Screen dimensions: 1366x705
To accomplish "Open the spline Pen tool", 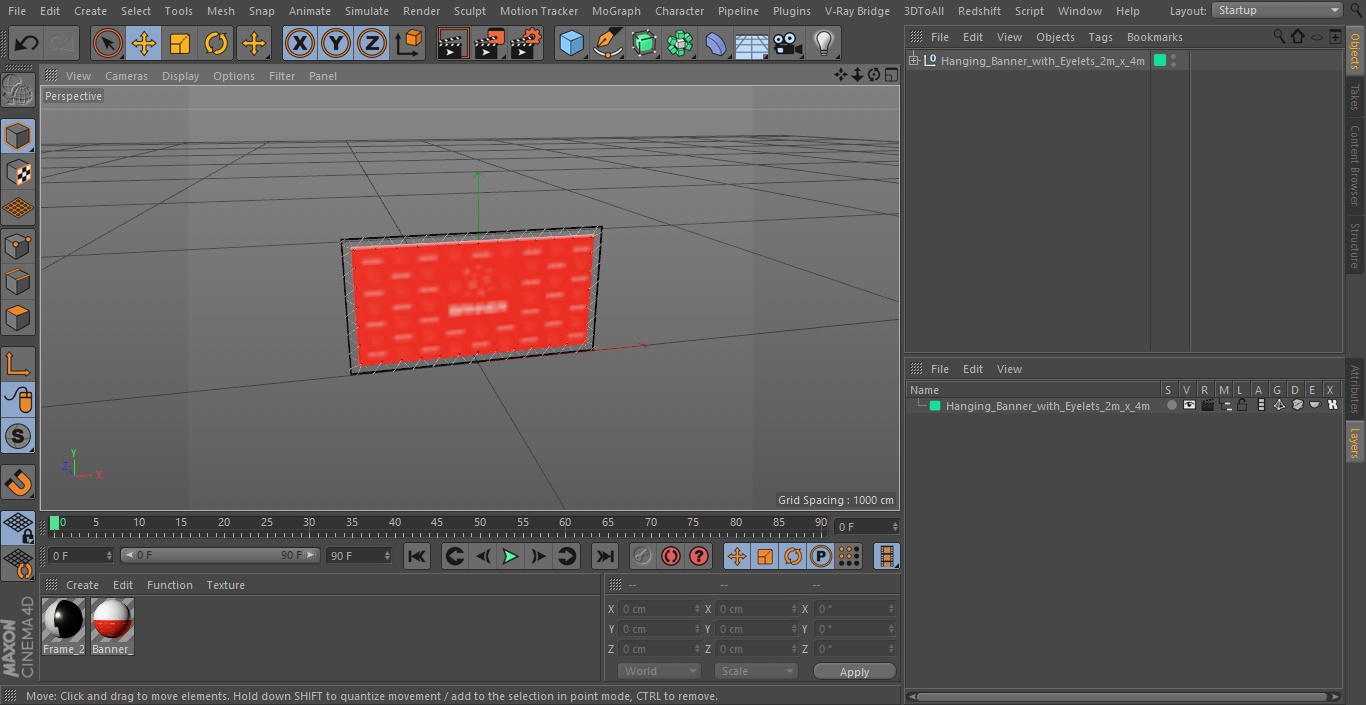I will [607, 44].
